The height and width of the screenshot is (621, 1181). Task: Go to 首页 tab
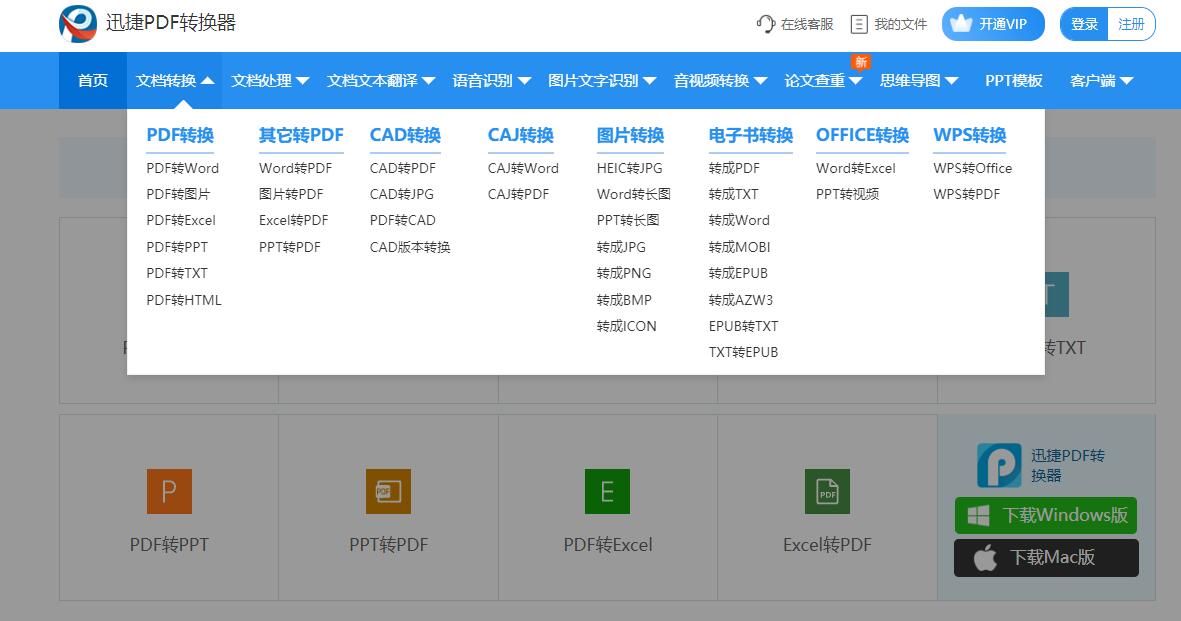pos(93,81)
